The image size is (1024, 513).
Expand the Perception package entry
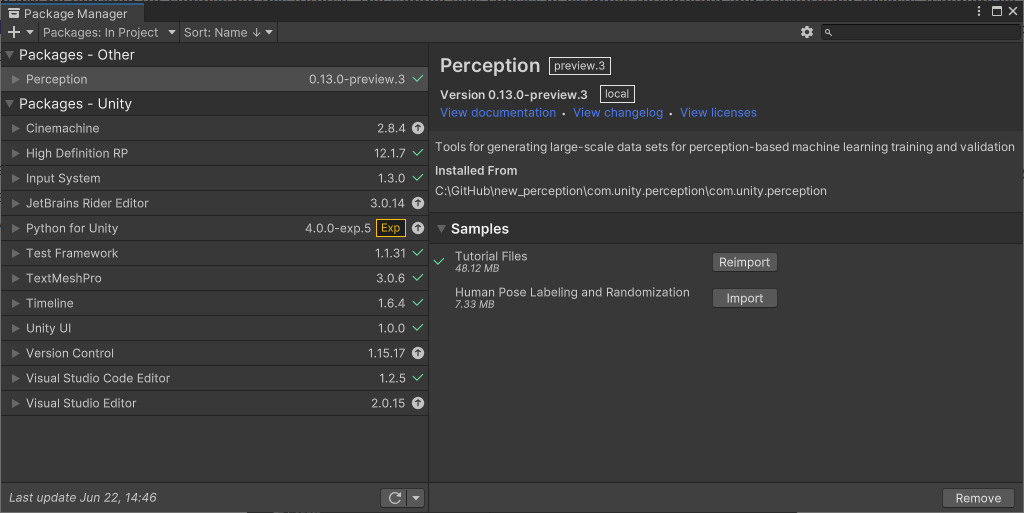point(15,80)
